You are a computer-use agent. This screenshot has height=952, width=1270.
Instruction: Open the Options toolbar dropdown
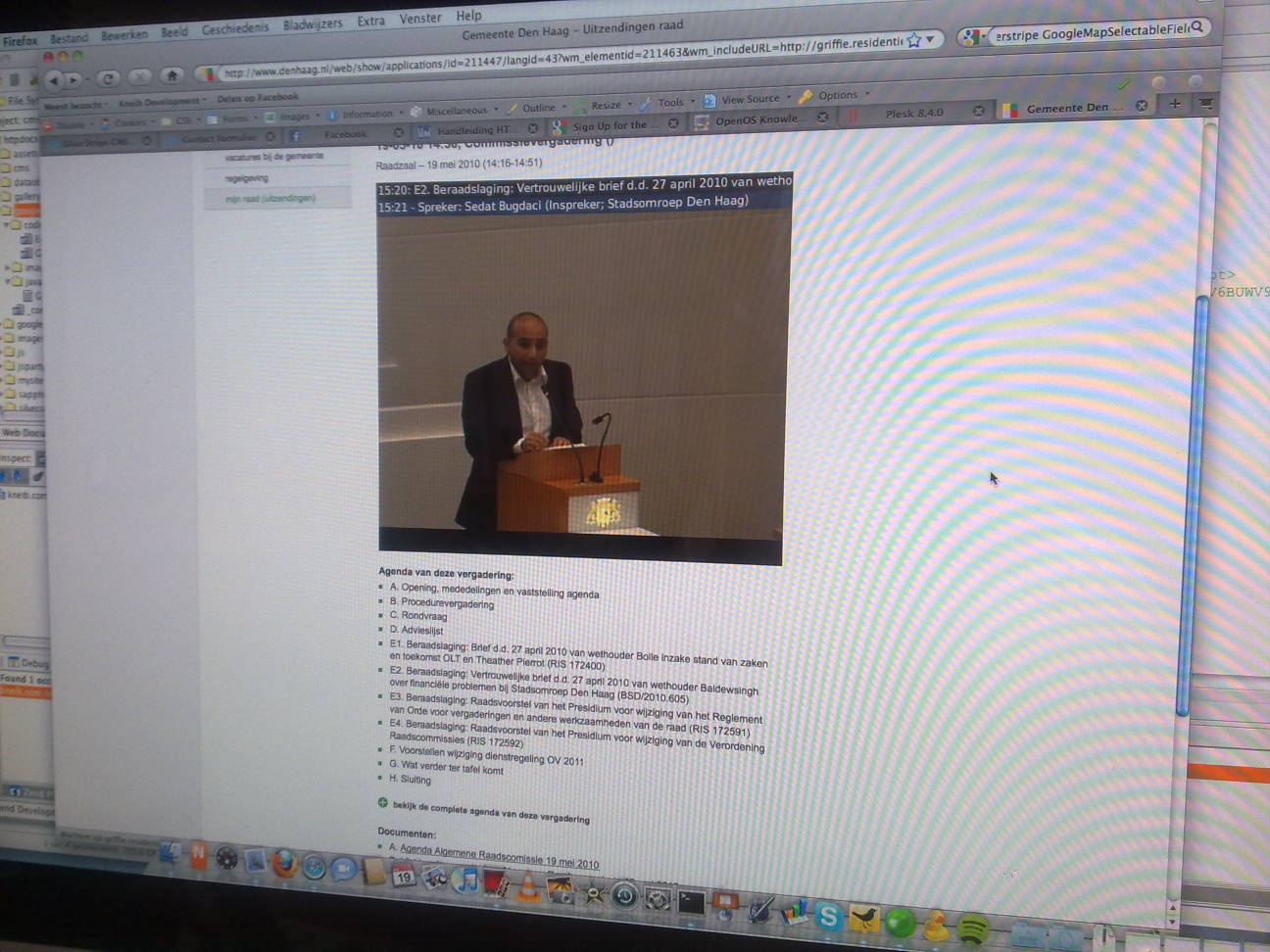(837, 95)
